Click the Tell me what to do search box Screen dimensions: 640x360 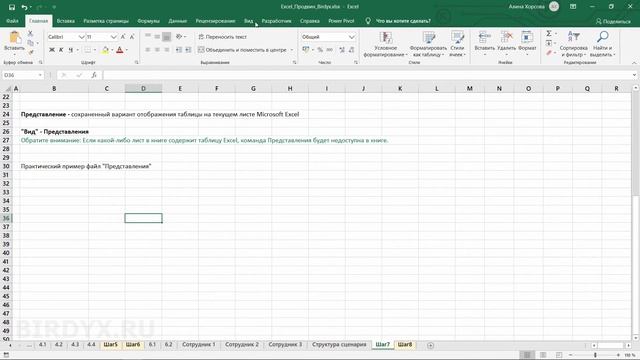403,21
